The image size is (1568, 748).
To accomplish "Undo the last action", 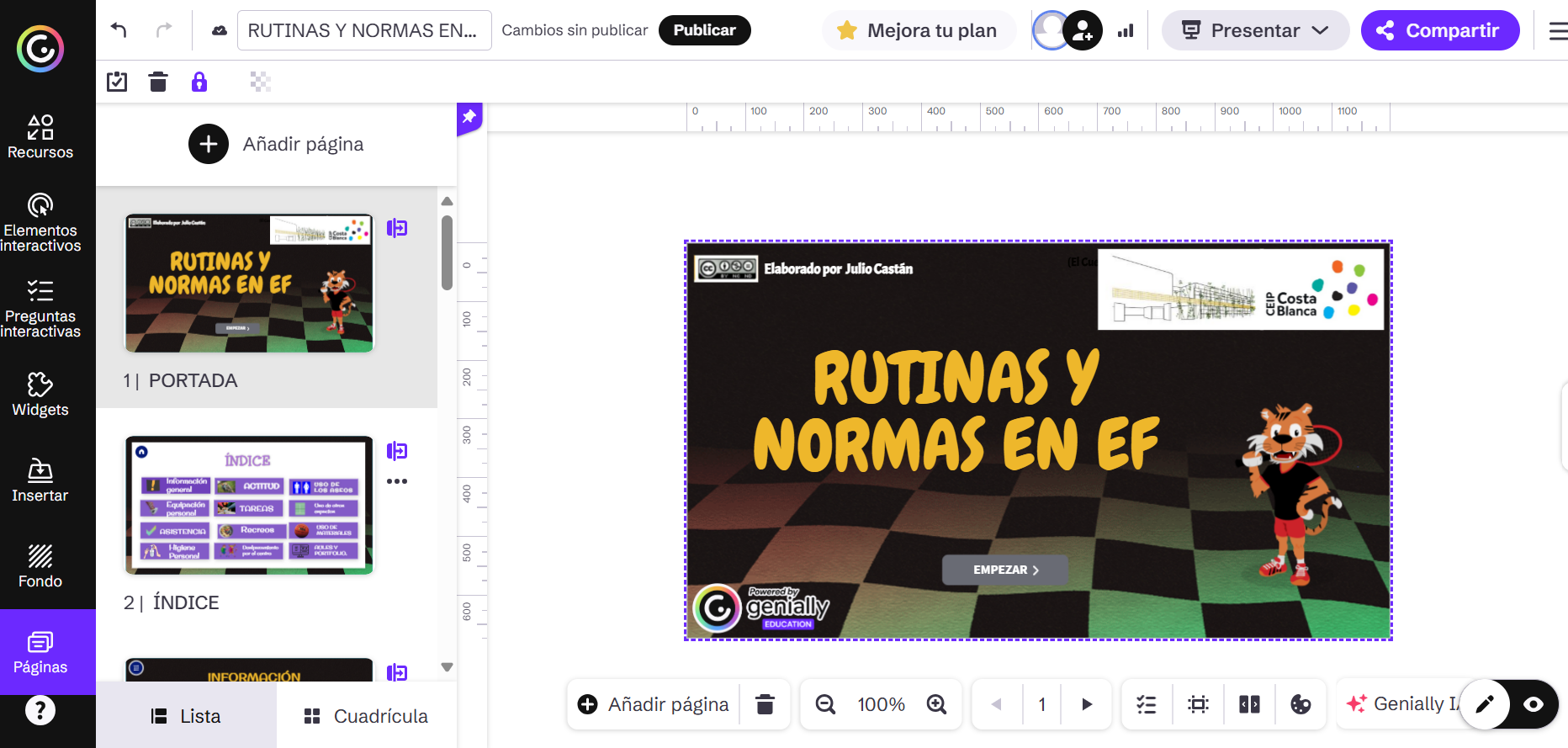I will tap(119, 30).
